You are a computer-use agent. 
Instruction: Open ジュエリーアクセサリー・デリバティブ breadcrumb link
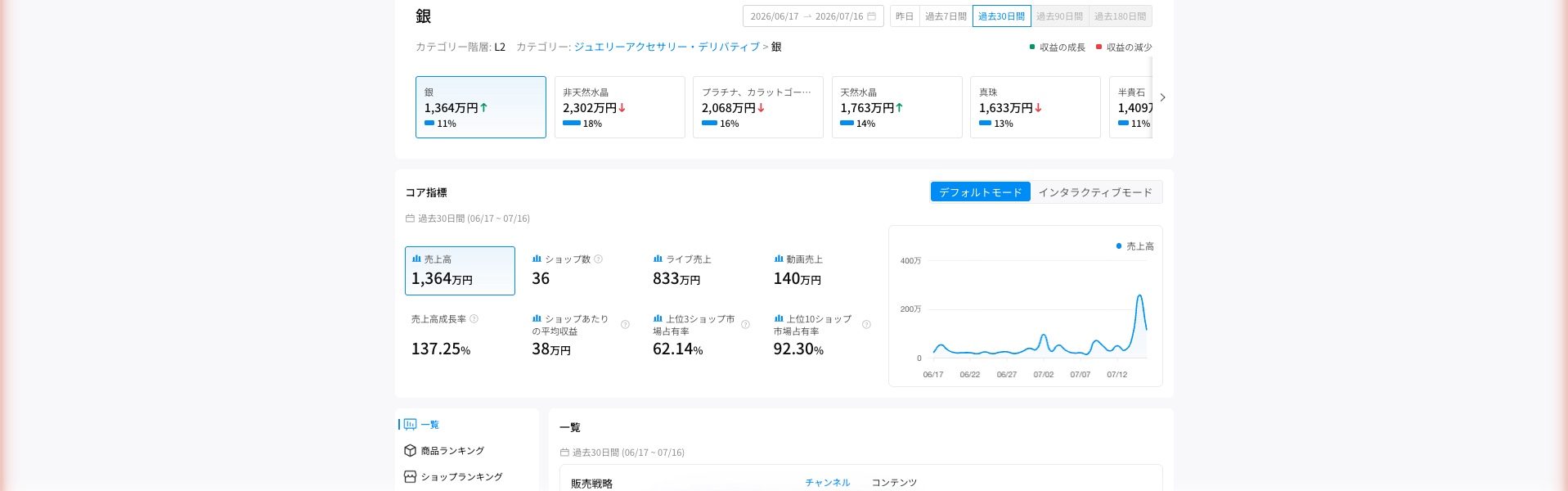tap(667, 47)
